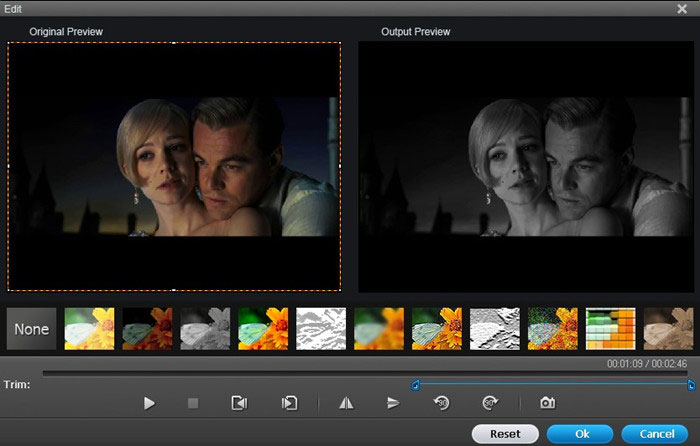Set trim end point with right bracket icon

point(289,404)
